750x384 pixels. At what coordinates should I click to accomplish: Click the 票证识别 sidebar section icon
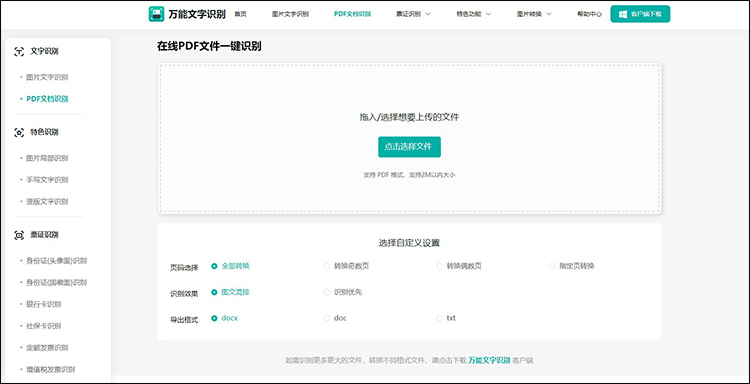pos(19,235)
